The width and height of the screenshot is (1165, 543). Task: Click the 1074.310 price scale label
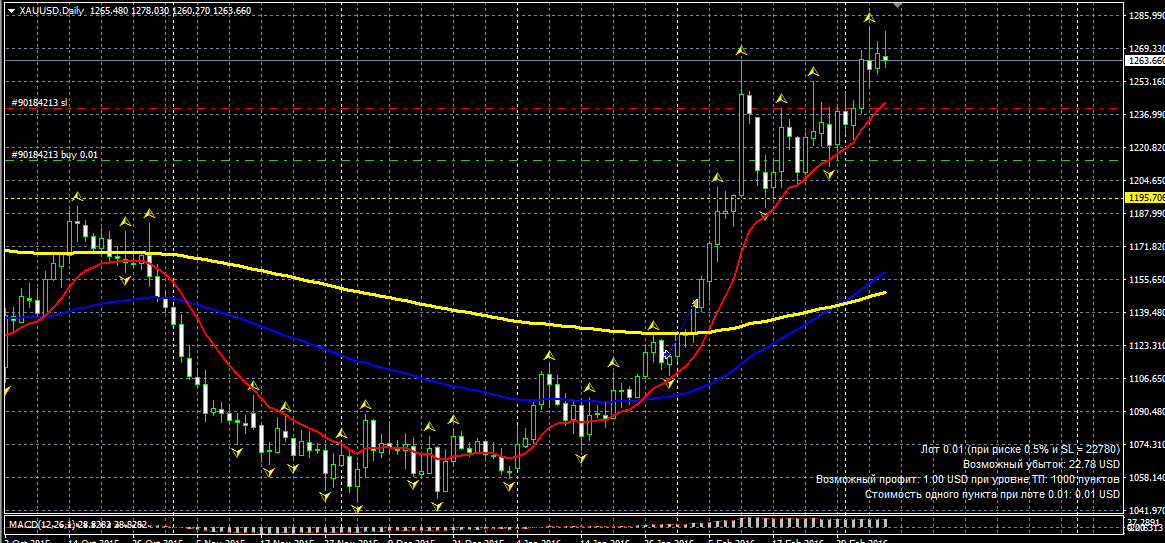(x=1146, y=445)
